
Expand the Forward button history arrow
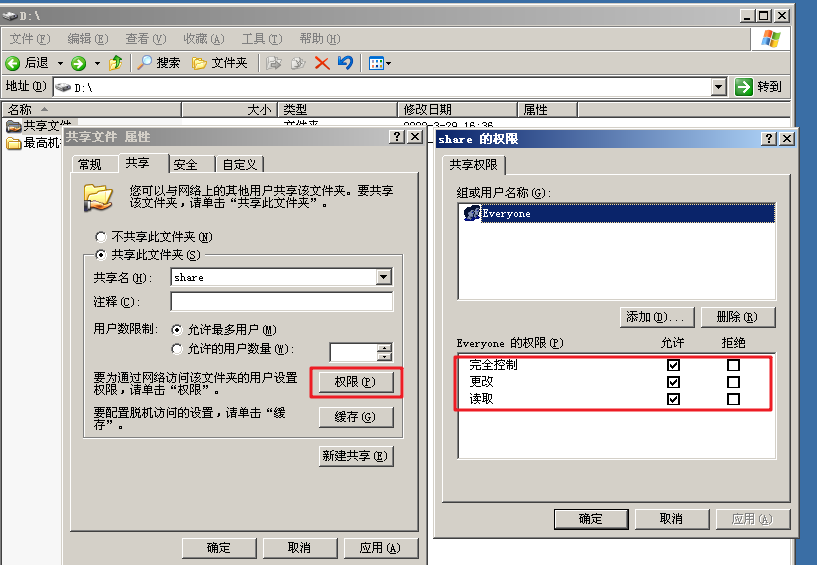(x=97, y=64)
